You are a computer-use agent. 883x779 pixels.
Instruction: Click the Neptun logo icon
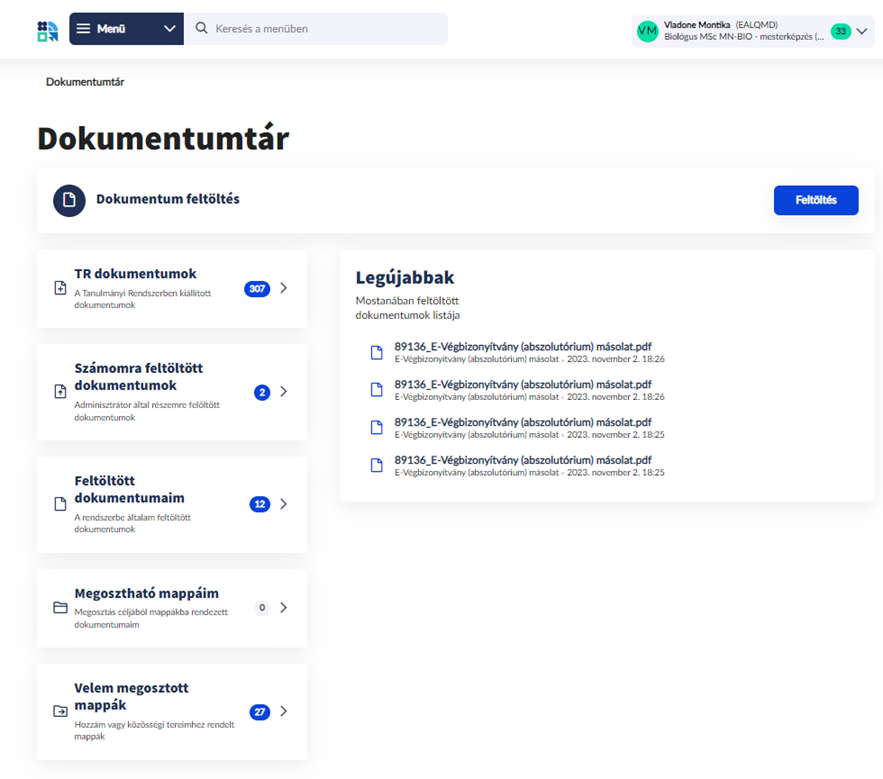47,30
